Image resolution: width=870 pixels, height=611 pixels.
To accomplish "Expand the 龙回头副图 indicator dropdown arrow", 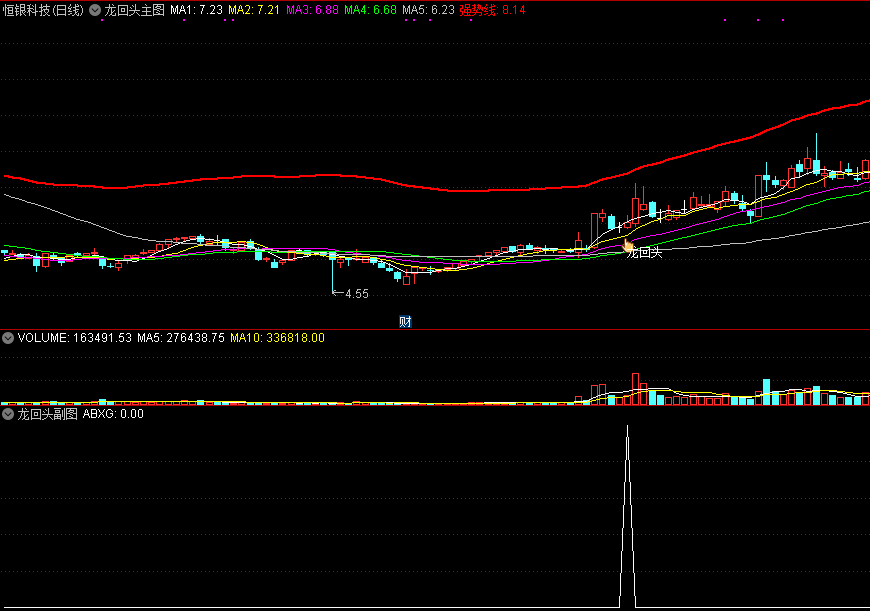I will pyautogui.click(x=8, y=414).
